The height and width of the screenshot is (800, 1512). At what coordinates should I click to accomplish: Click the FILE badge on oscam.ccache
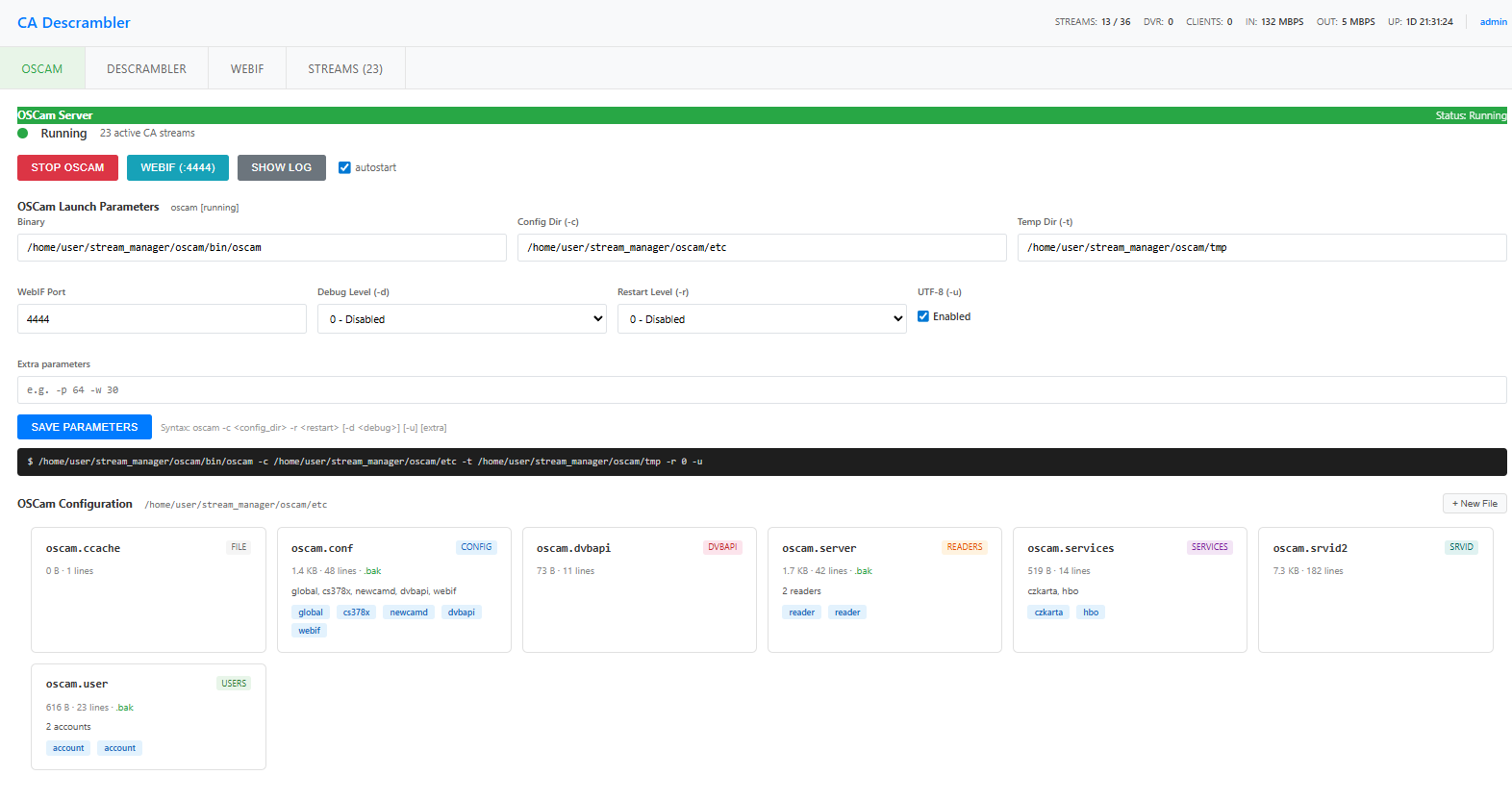point(239,547)
